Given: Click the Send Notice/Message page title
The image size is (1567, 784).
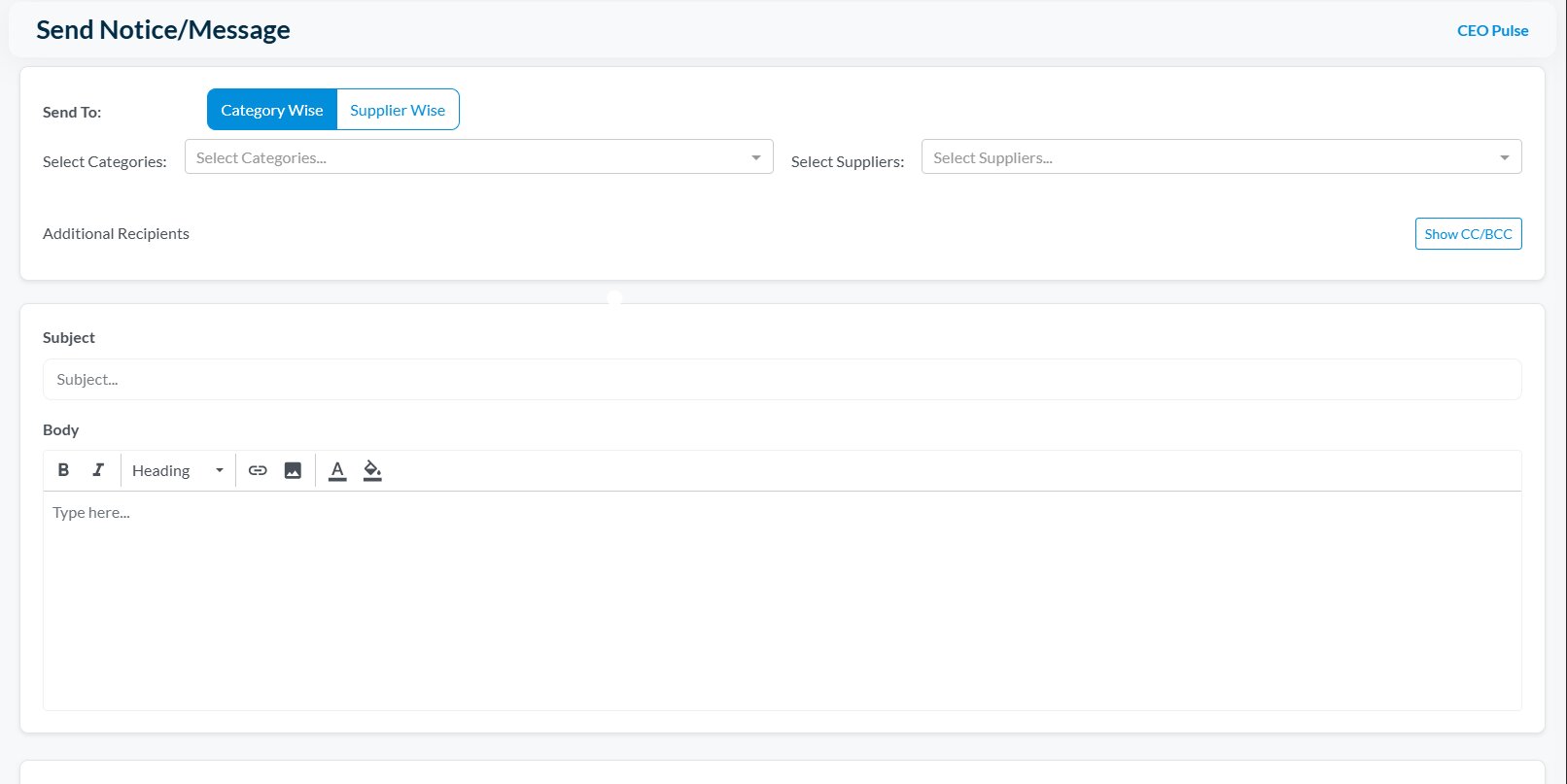Looking at the screenshot, I should coord(163,30).
